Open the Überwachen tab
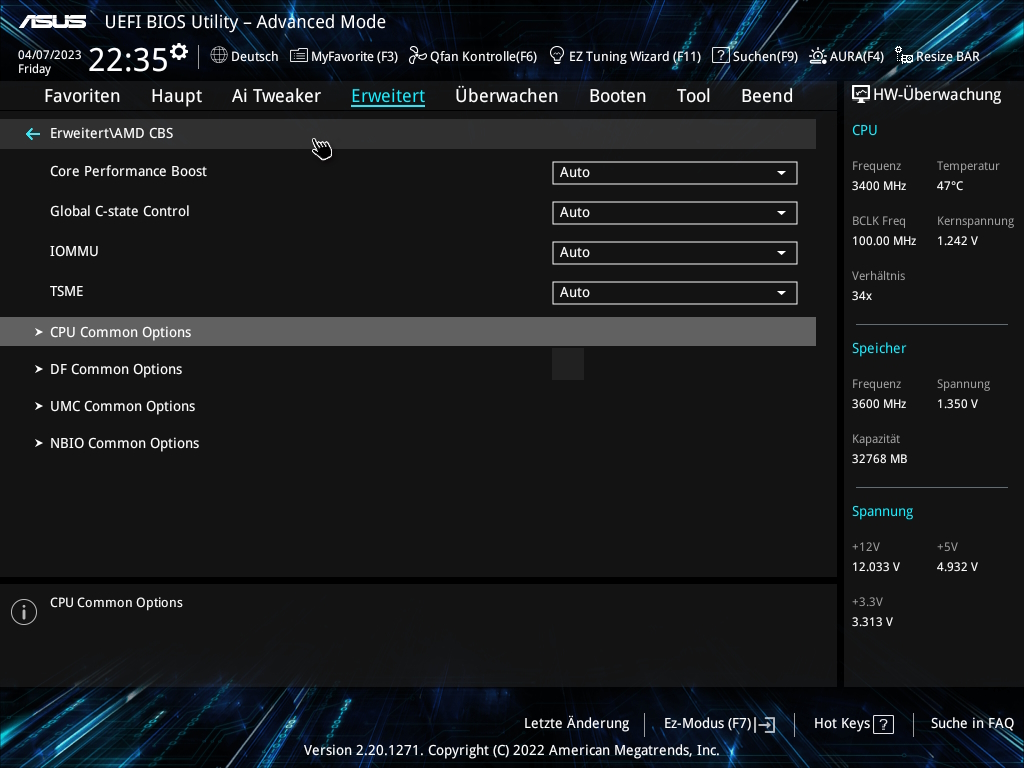Image resolution: width=1024 pixels, height=768 pixels. click(507, 96)
